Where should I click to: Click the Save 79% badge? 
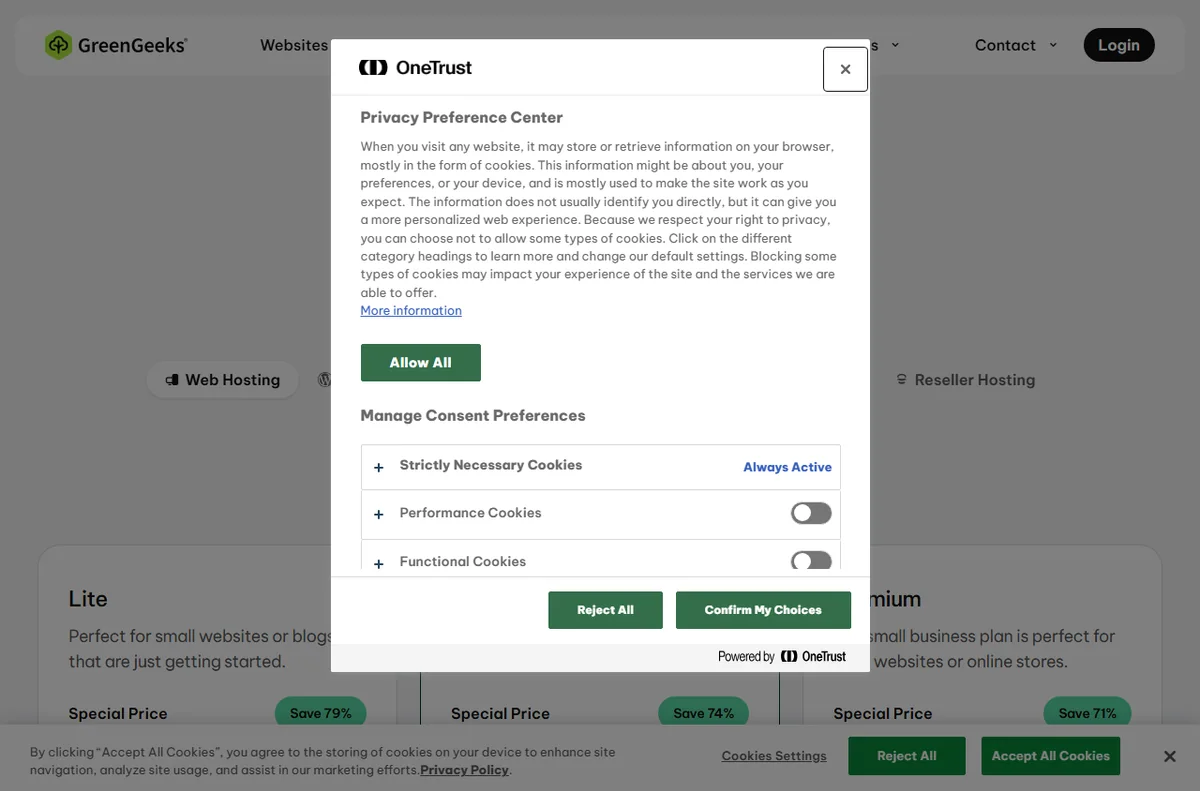coord(321,713)
